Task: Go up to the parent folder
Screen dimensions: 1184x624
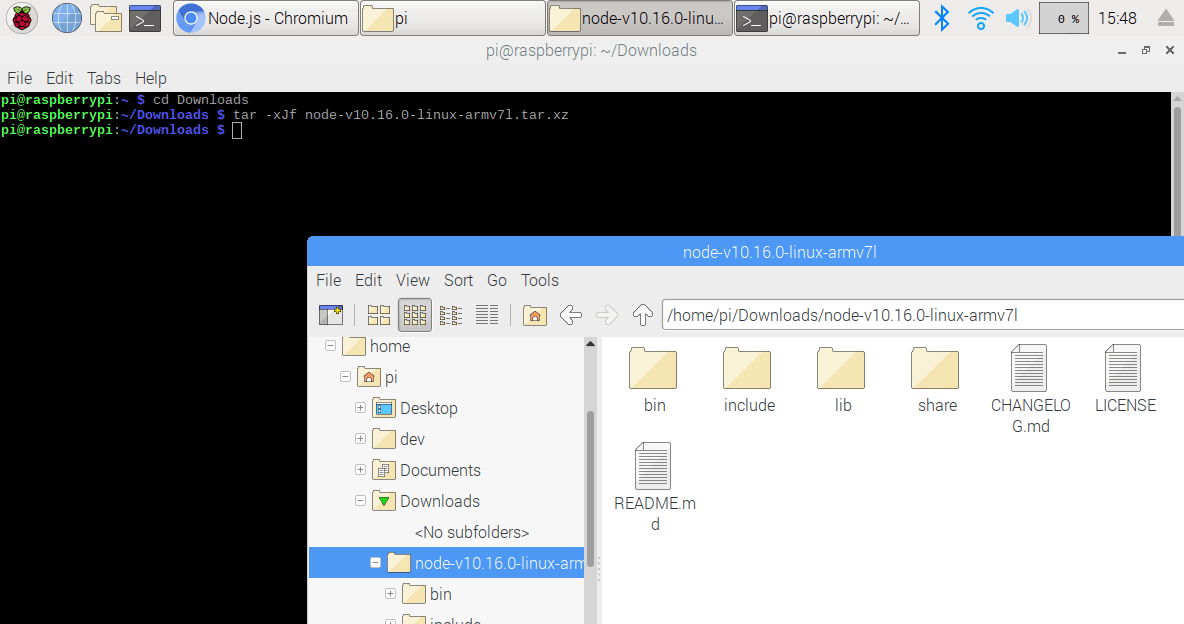Action: (x=643, y=315)
